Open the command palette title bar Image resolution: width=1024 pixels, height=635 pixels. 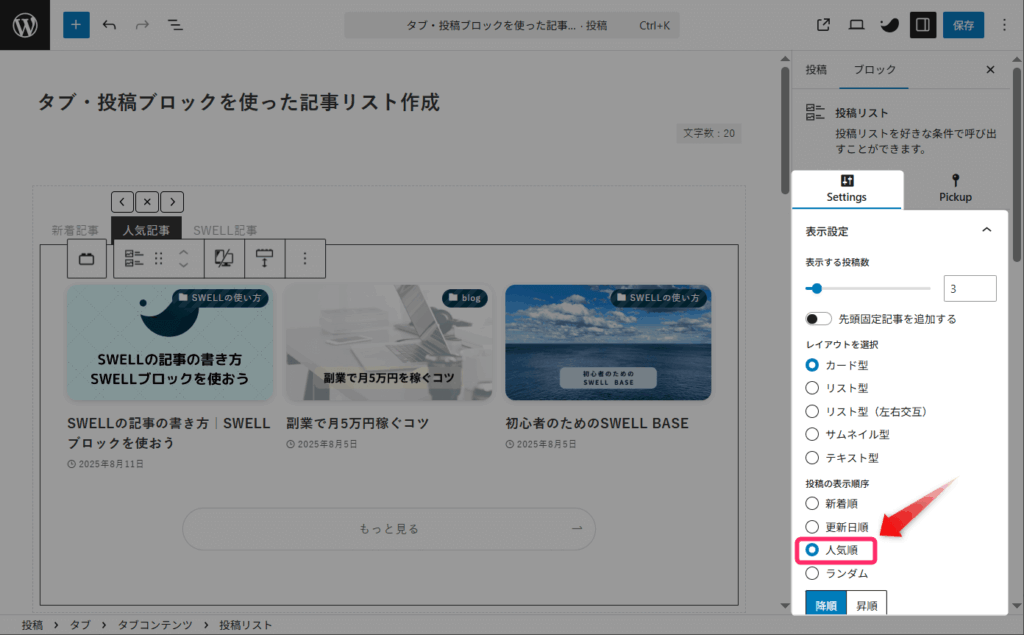click(x=511, y=25)
